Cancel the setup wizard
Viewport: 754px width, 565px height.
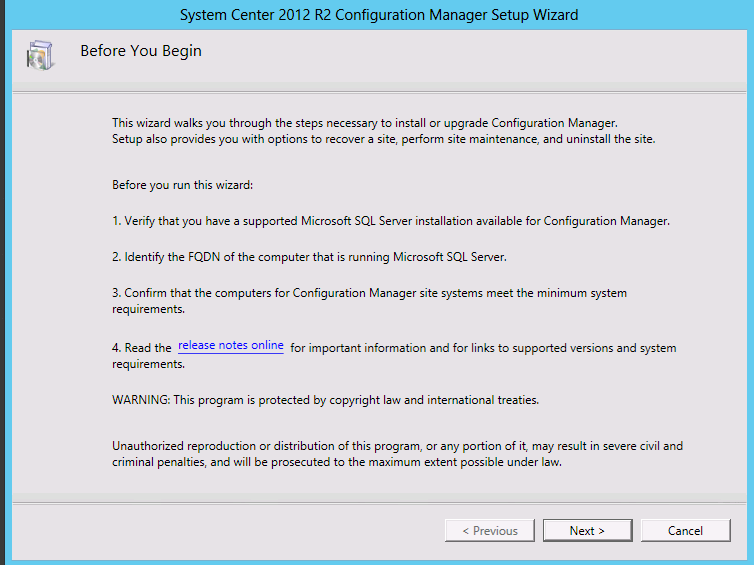tap(685, 530)
